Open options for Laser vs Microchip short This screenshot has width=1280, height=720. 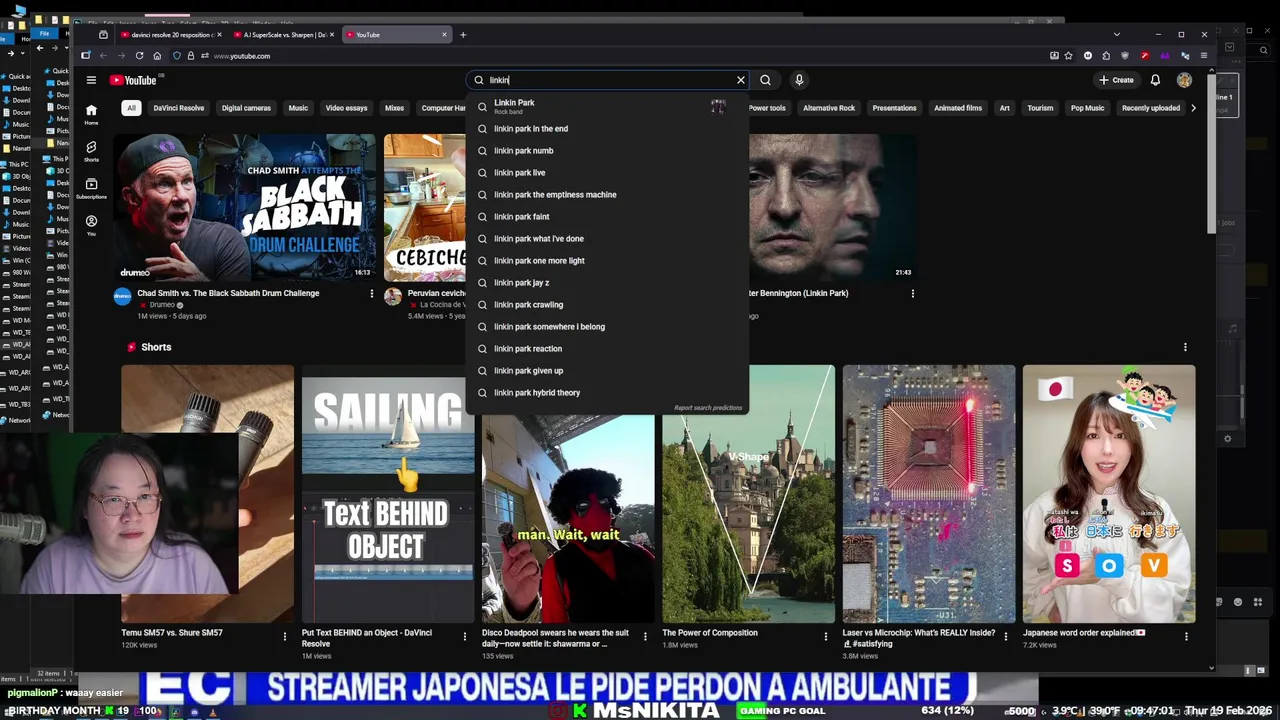pyautogui.click(x=1005, y=636)
